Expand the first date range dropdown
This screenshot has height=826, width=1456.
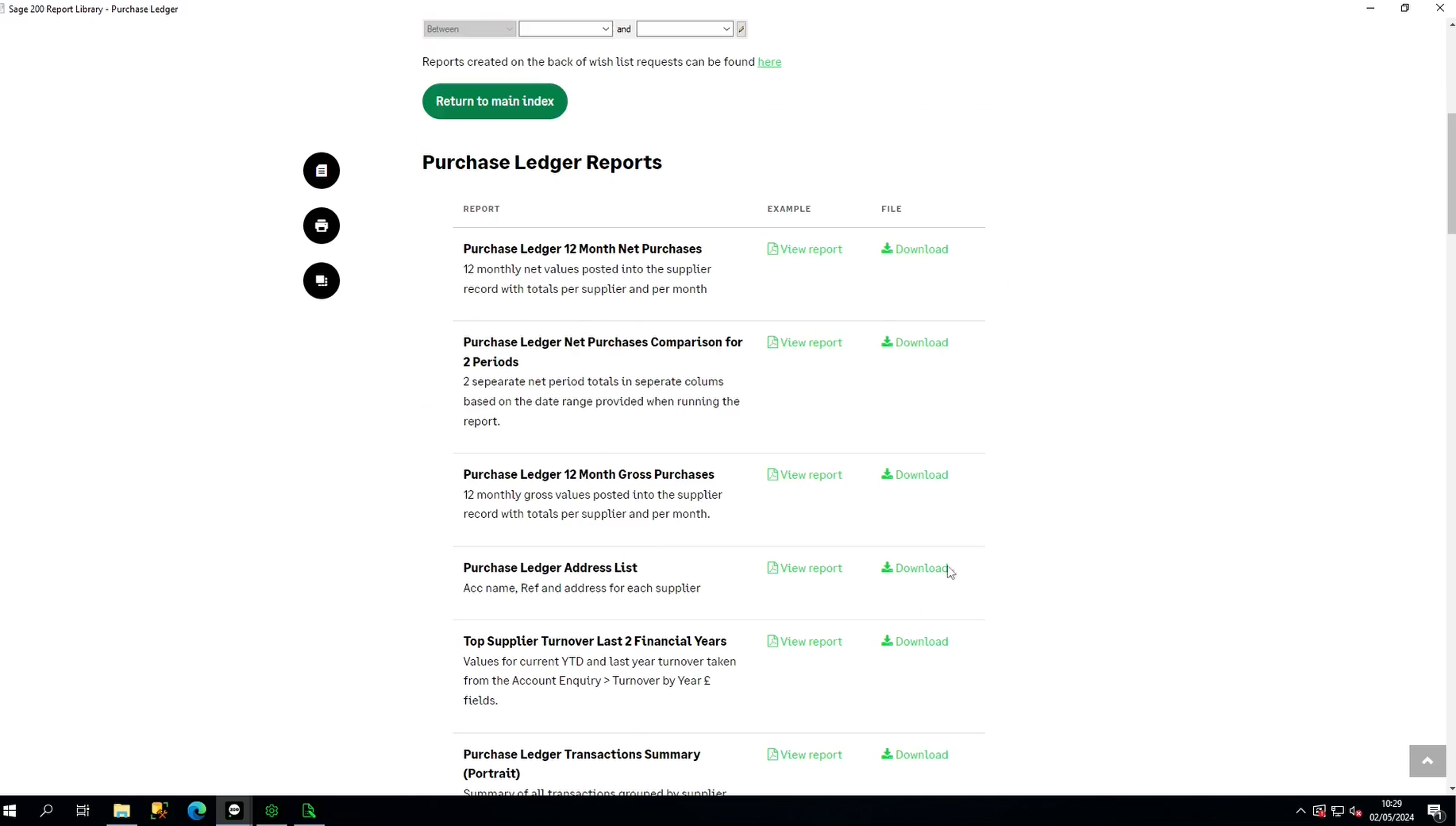(565, 29)
